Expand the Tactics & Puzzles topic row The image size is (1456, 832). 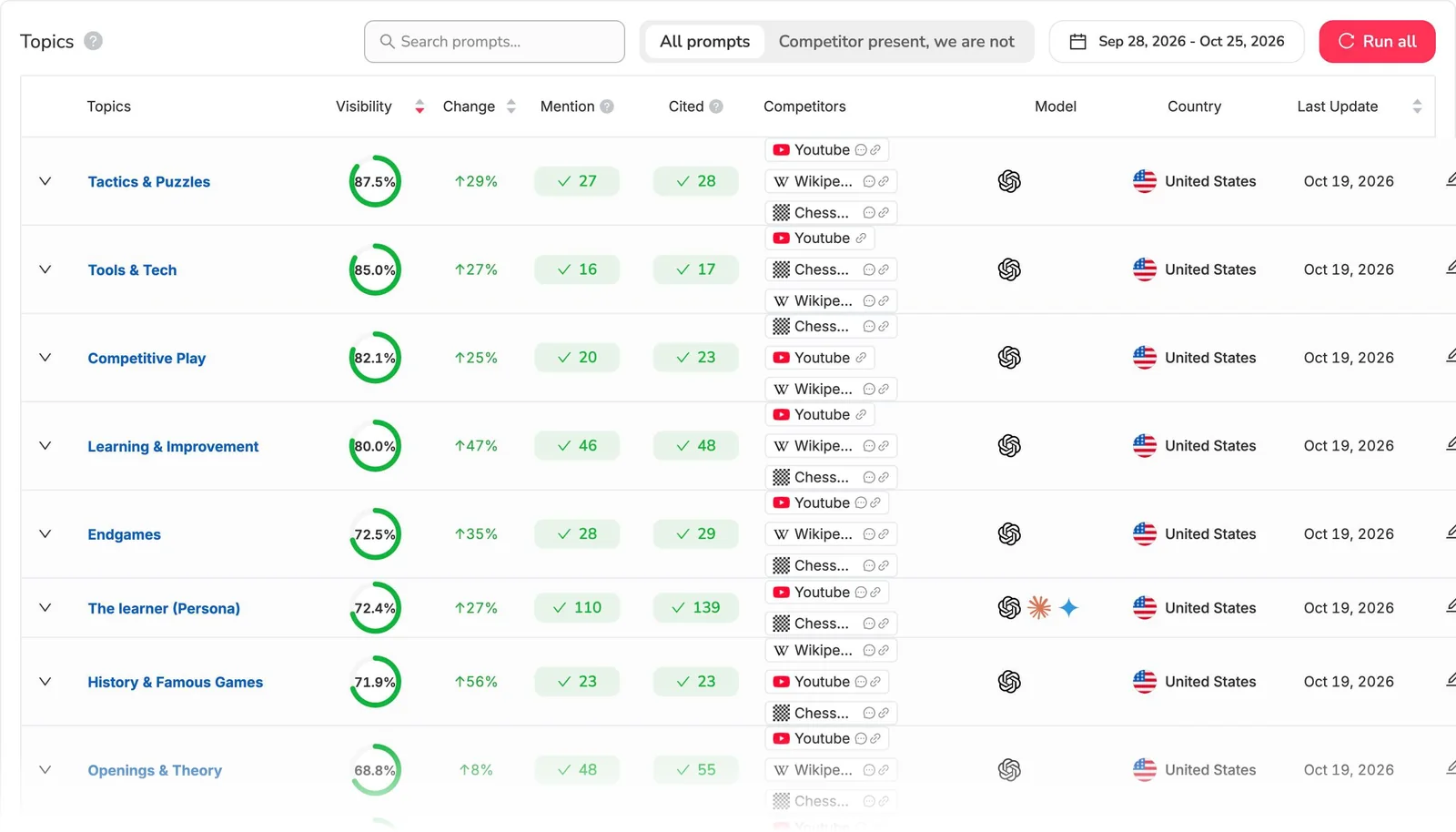point(45,181)
